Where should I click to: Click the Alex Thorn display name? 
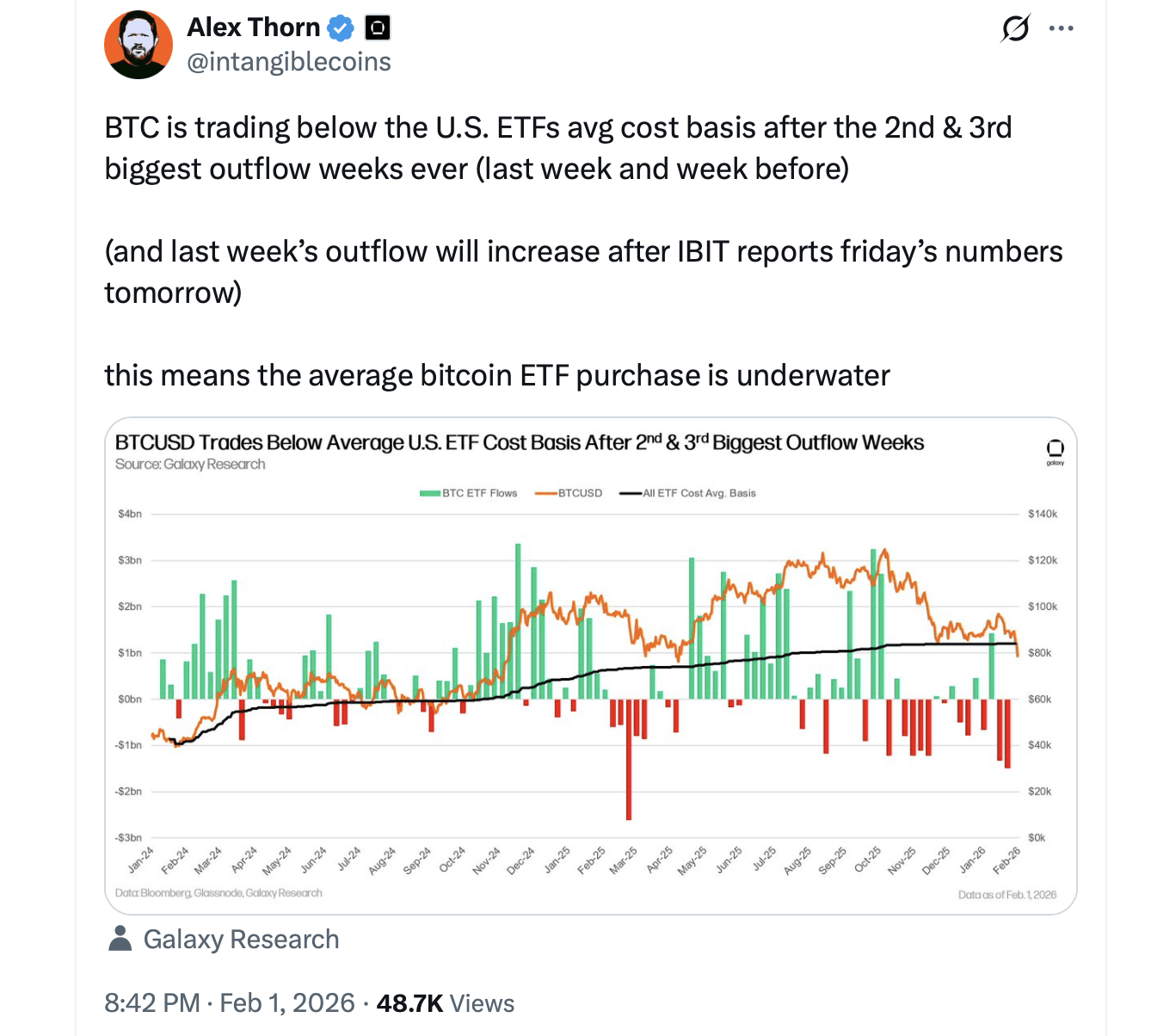(x=253, y=28)
